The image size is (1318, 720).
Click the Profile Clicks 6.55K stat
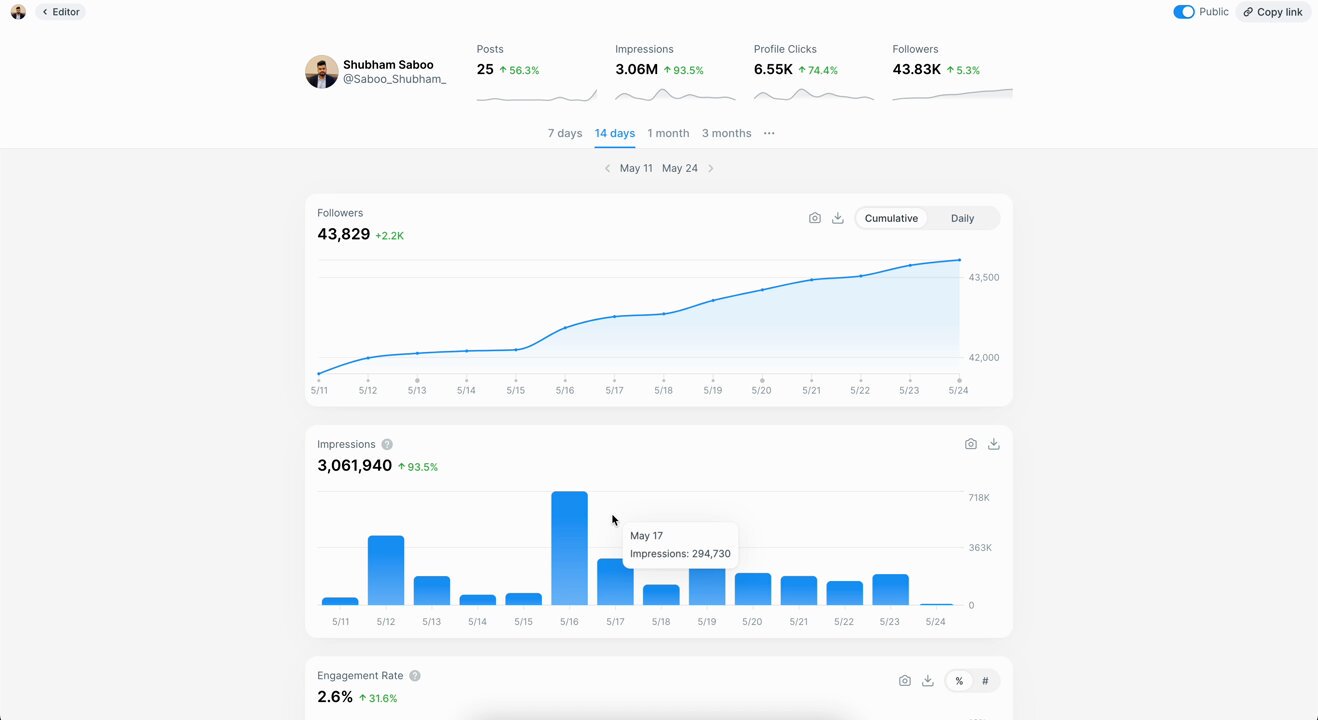click(796, 70)
